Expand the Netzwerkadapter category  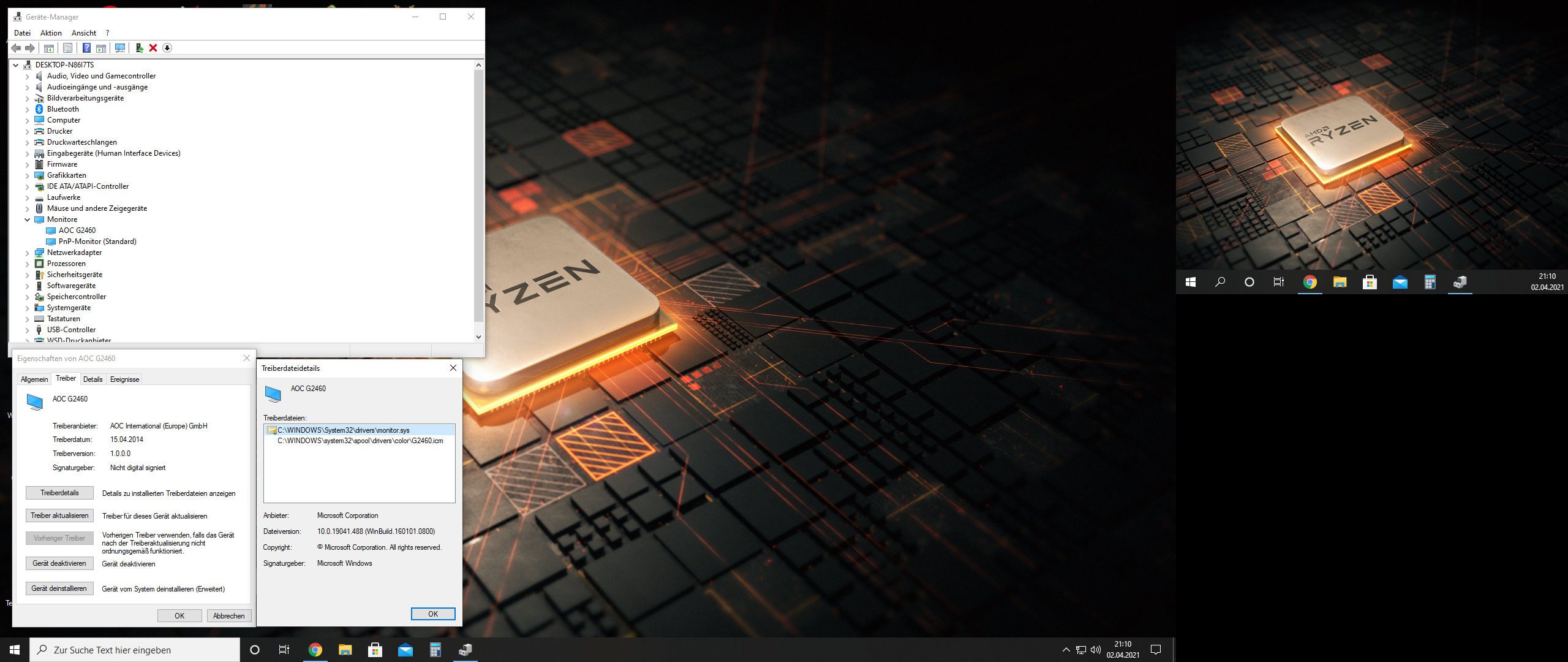[x=27, y=253]
